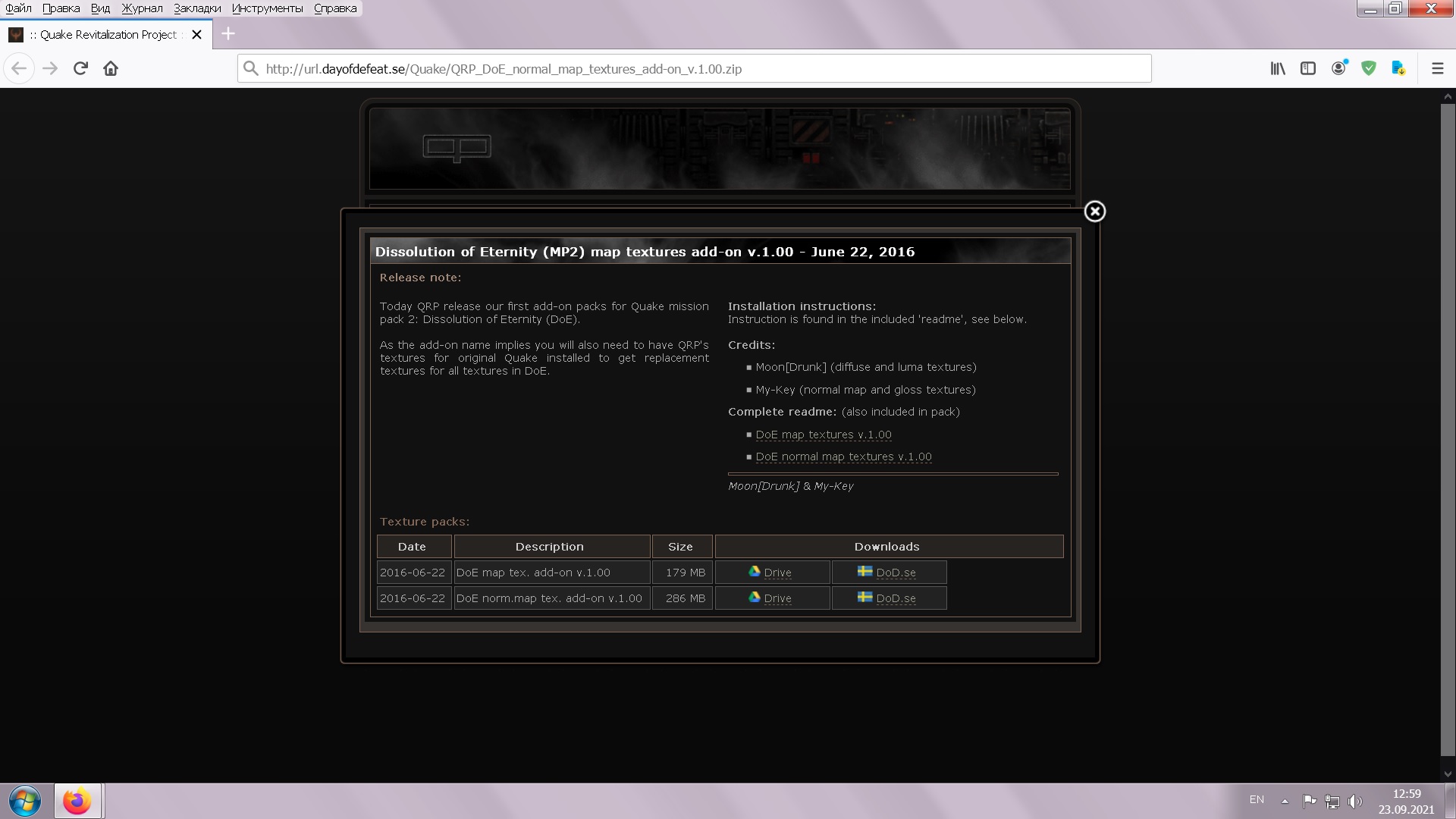1456x819 pixels.
Task: Open the Журнал menu
Action: (142, 8)
